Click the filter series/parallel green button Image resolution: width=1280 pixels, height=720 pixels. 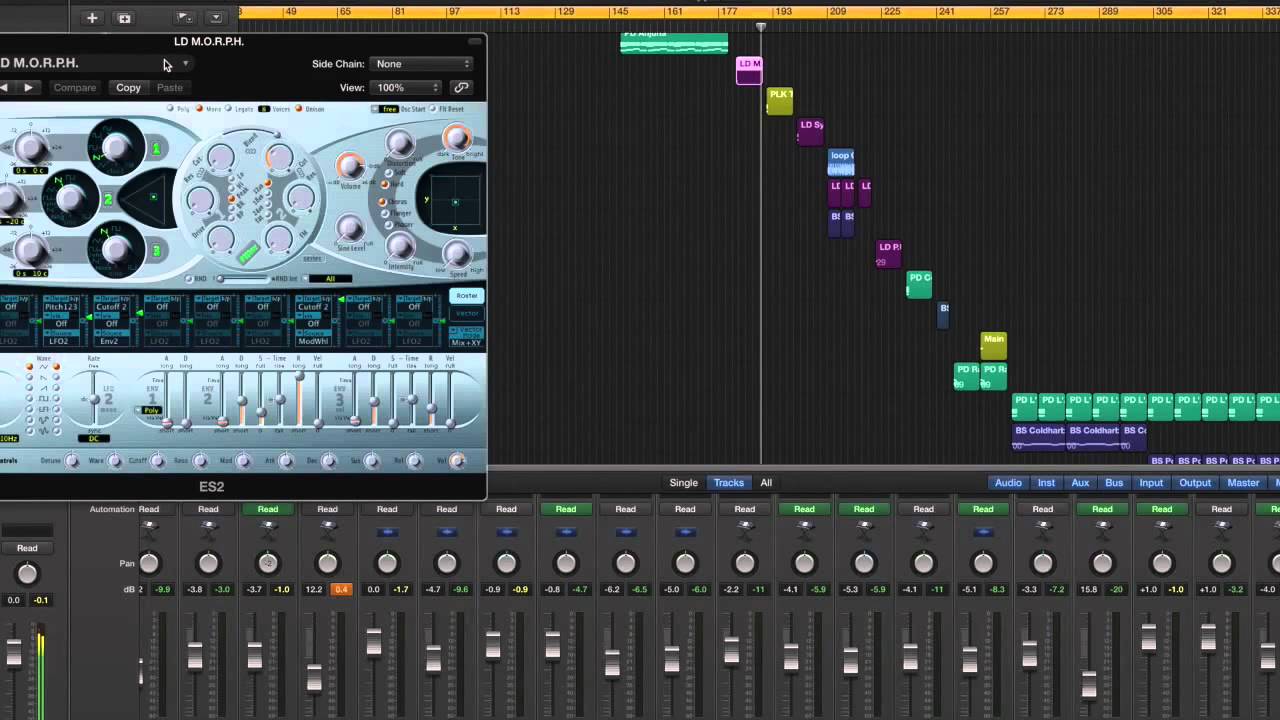pos(248,253)
